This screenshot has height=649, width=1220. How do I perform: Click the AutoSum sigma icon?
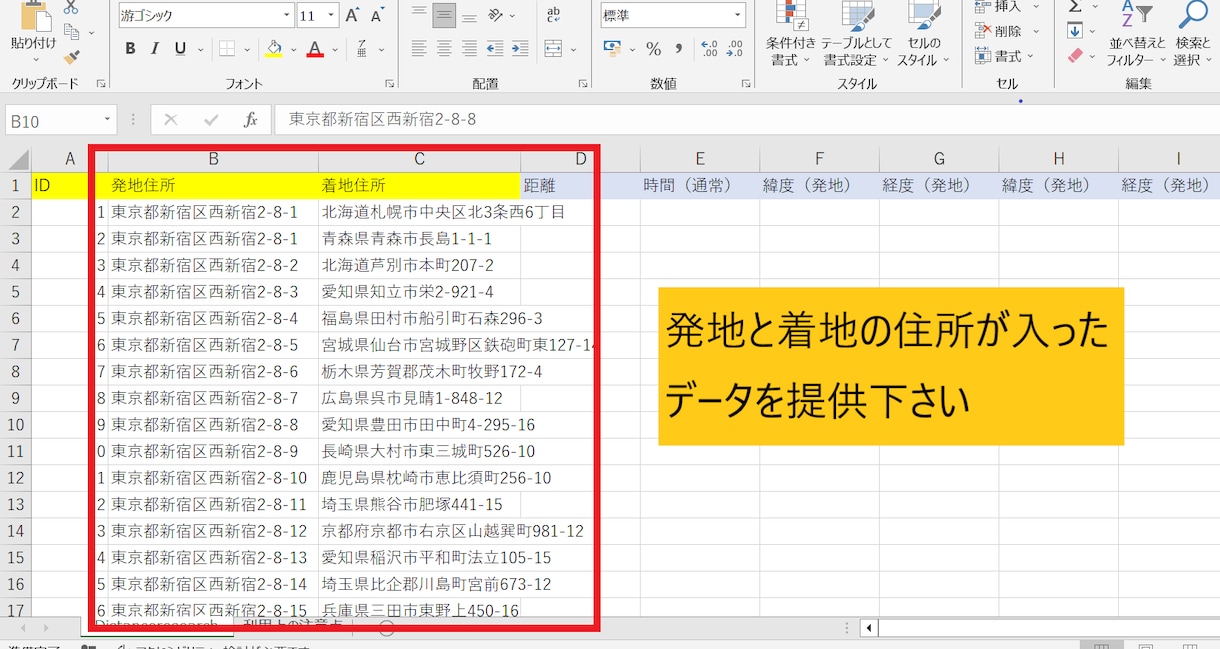pos(1075,7)
